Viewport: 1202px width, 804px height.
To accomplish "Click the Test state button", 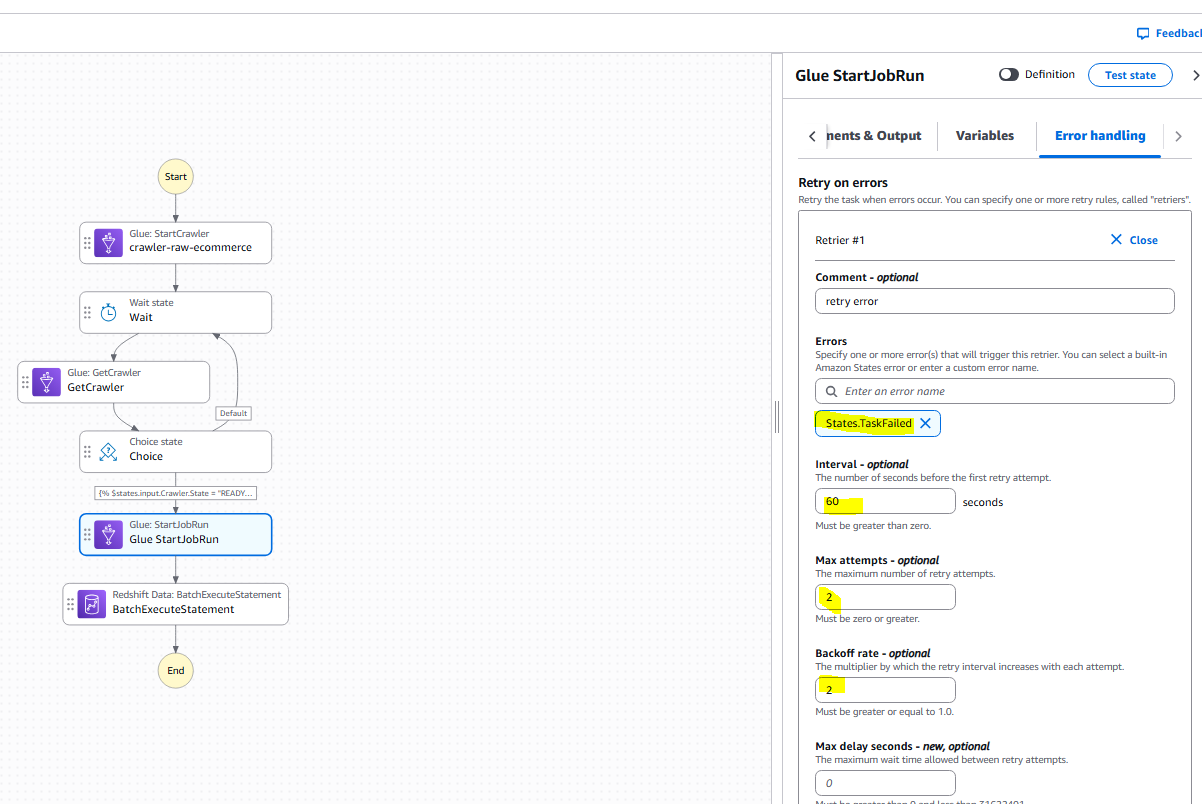I will coord(1130,75).
